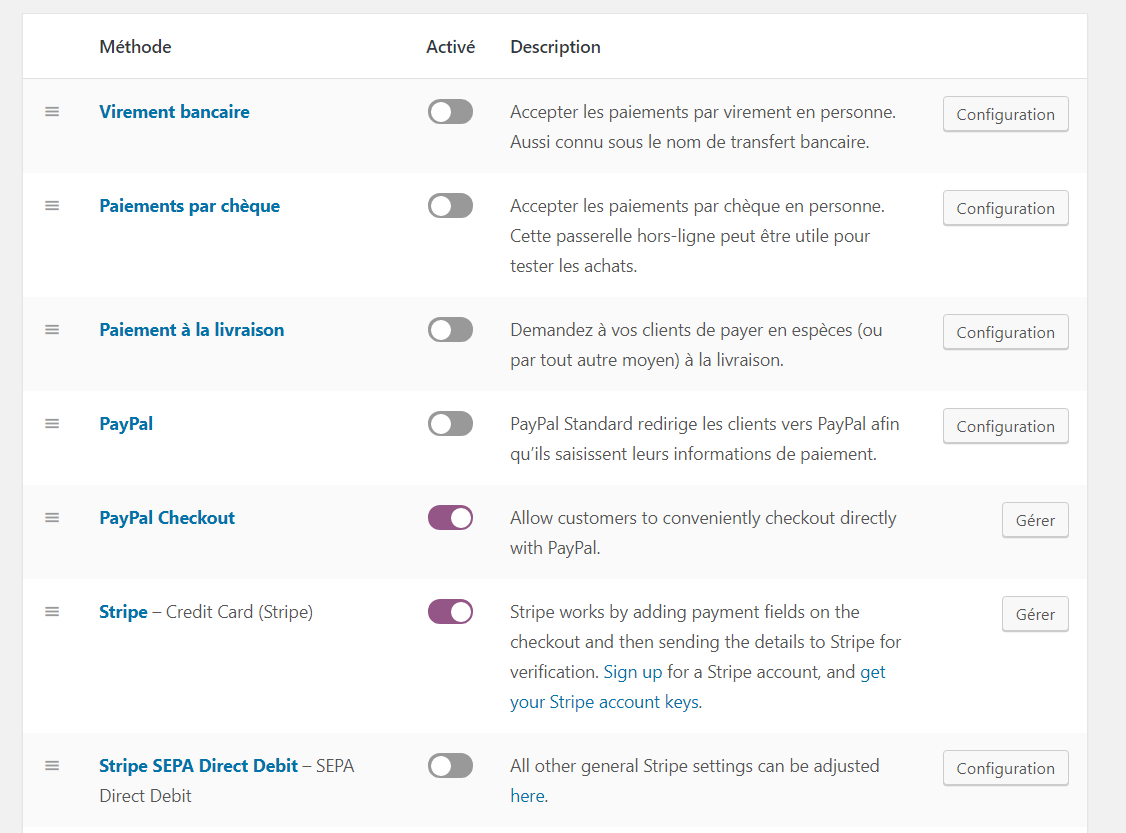The width and height of the screenshot is (1126, 833).
Task: Click Gérer button for Stripe
Action: [x=1035, y=615]
